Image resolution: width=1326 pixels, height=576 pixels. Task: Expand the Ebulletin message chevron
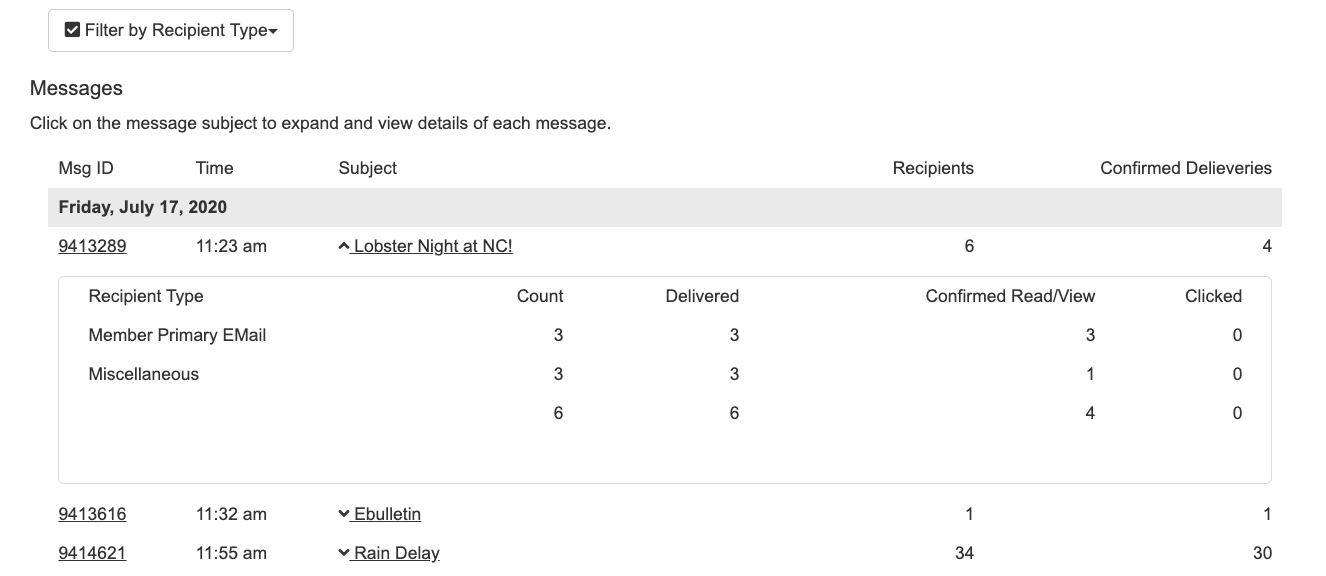[x=344, y=514]
